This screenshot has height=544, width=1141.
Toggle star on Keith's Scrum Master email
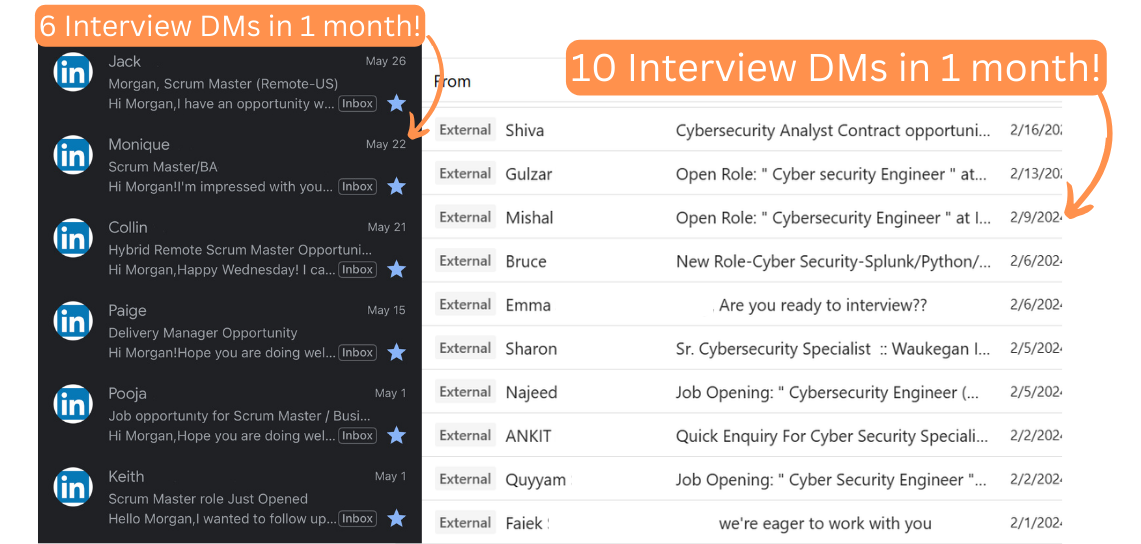[396, 518]
